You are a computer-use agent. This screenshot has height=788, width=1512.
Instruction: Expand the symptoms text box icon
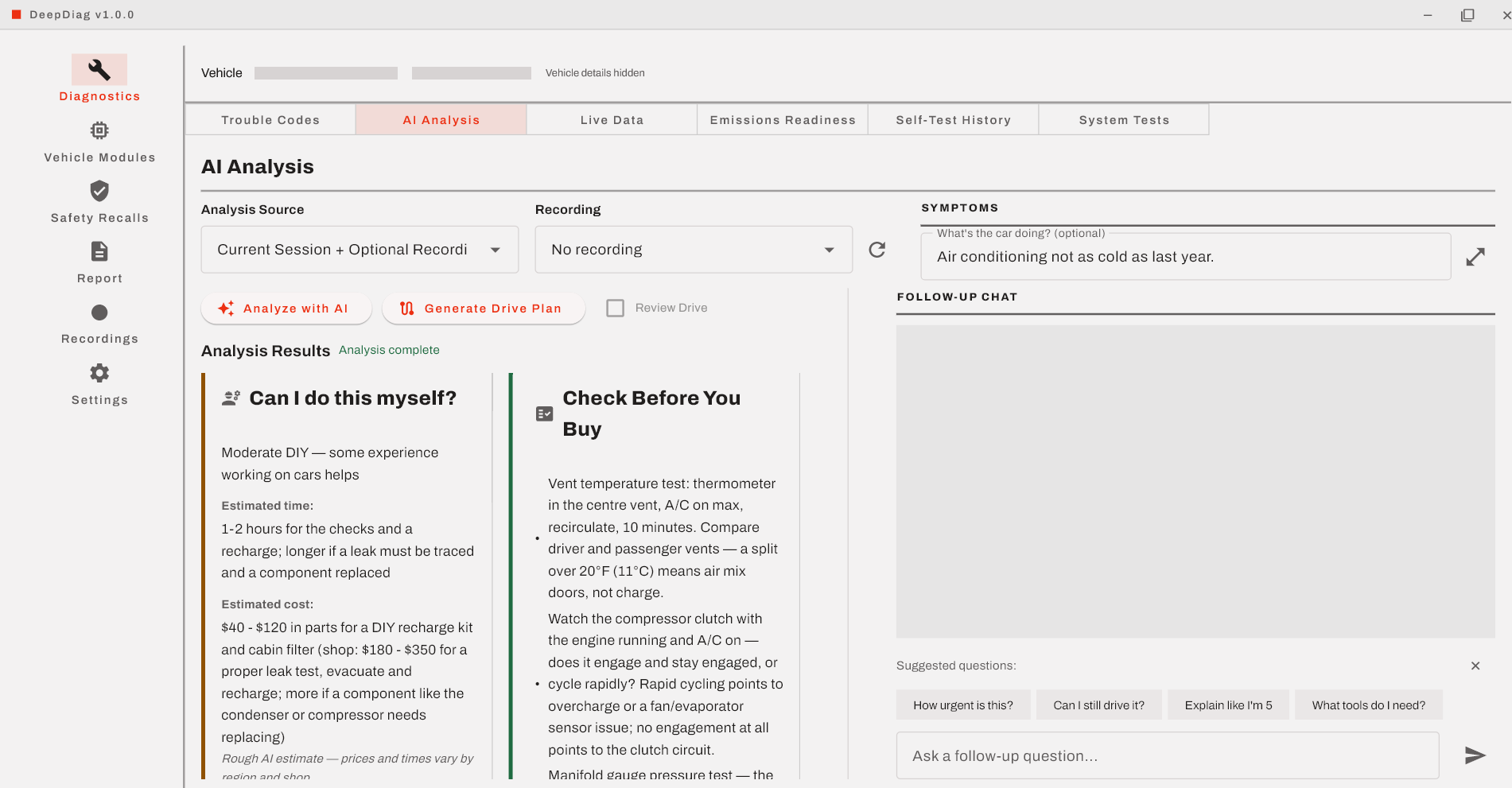(x=1475, y=257)
